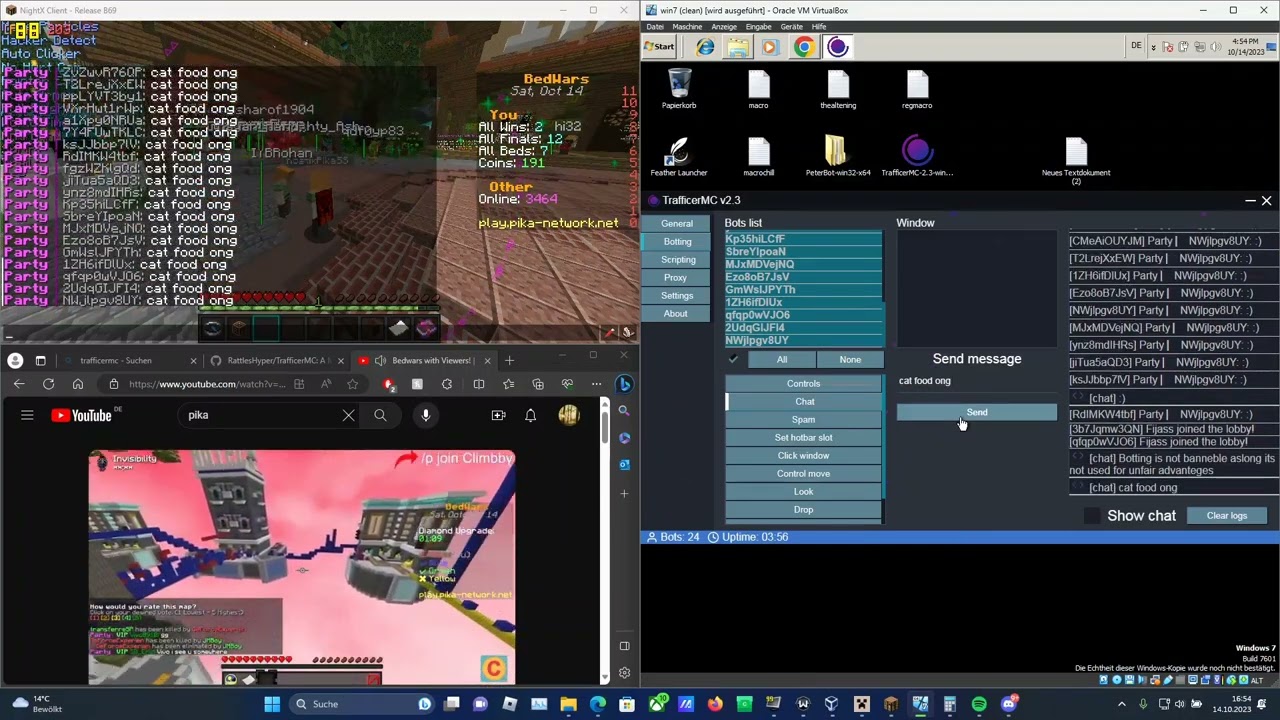Image resolution: width=1280 pixels, height=720 pixels.
Task: Open YouTube hamburger guide menu
Action: pyautogui.click(x=27, y=415)
